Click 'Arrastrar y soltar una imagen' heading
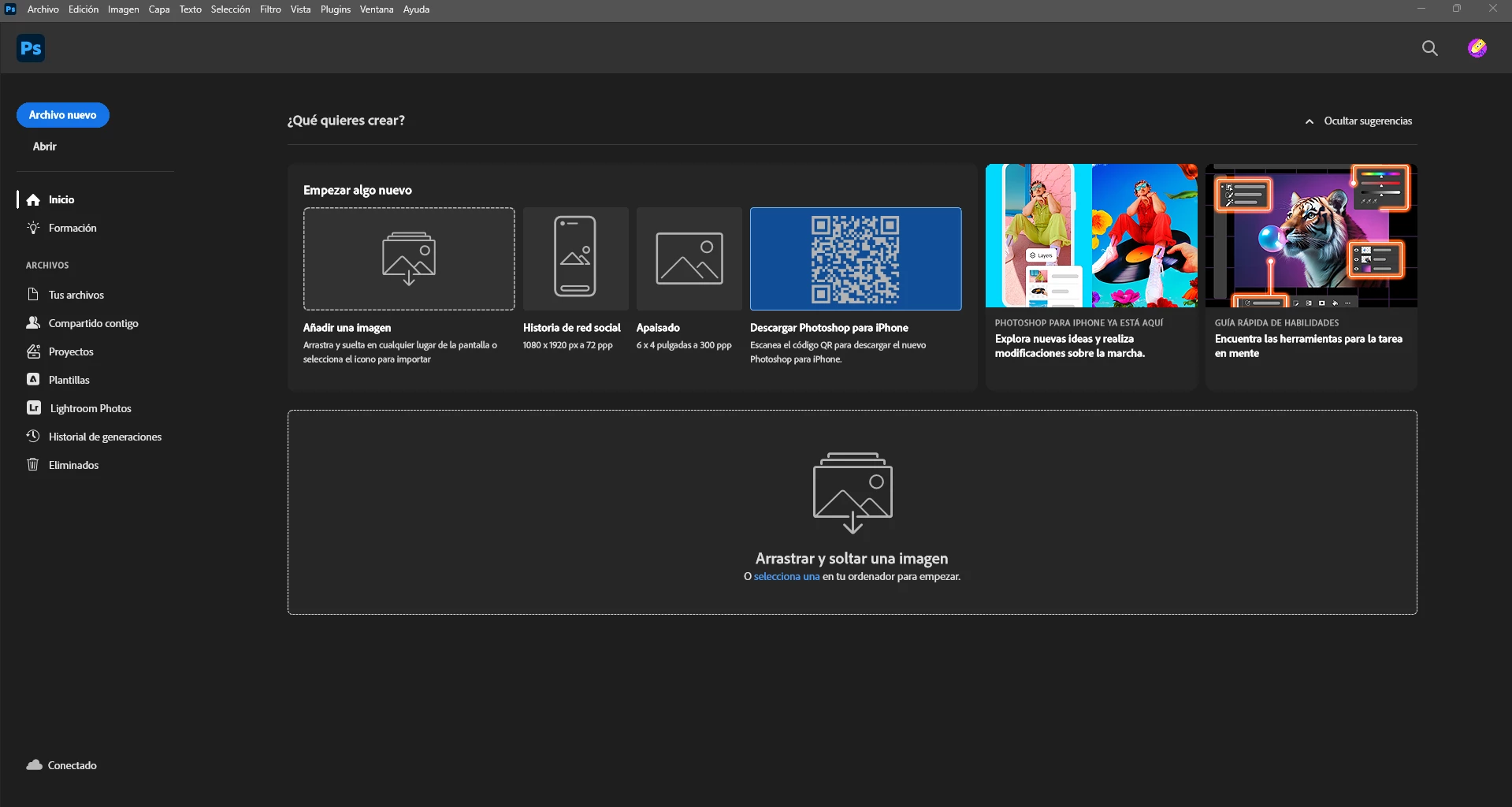This screenshot has width=1512, height=807. (852, 558)
